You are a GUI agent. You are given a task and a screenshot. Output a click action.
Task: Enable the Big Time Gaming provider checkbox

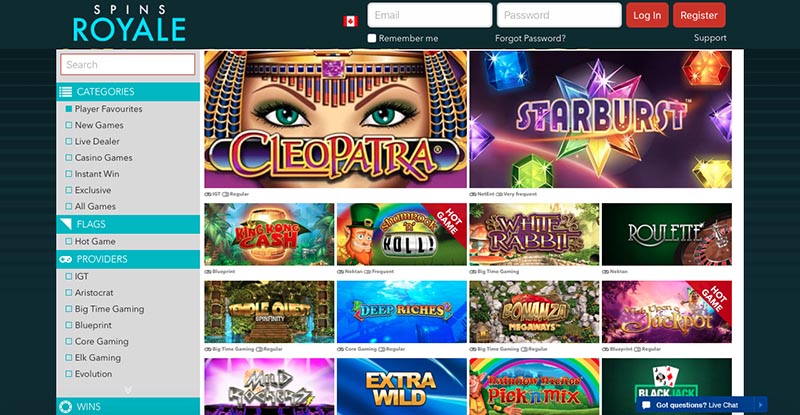click(x=68, y=309)
